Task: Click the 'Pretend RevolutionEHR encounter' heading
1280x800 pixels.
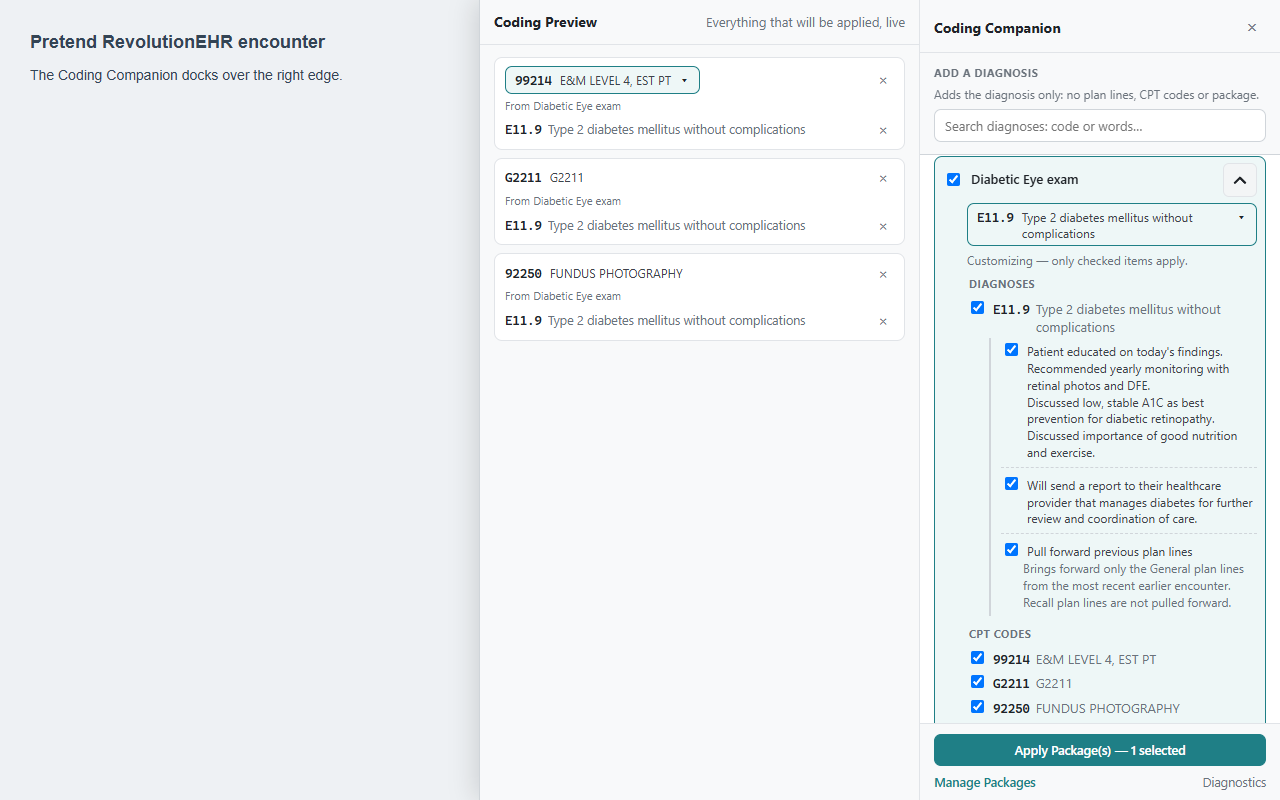Action: click(x=177, y=42)
